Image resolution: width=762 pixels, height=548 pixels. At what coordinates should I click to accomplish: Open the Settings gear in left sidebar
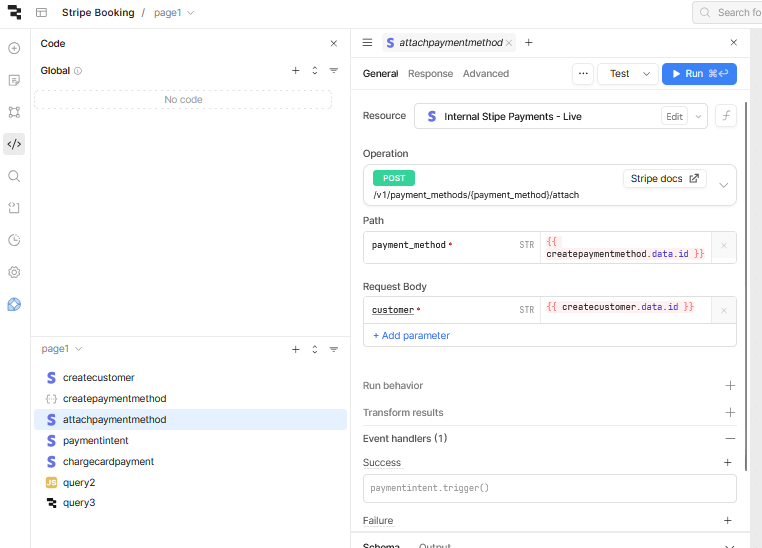click(x=14, y=272)
